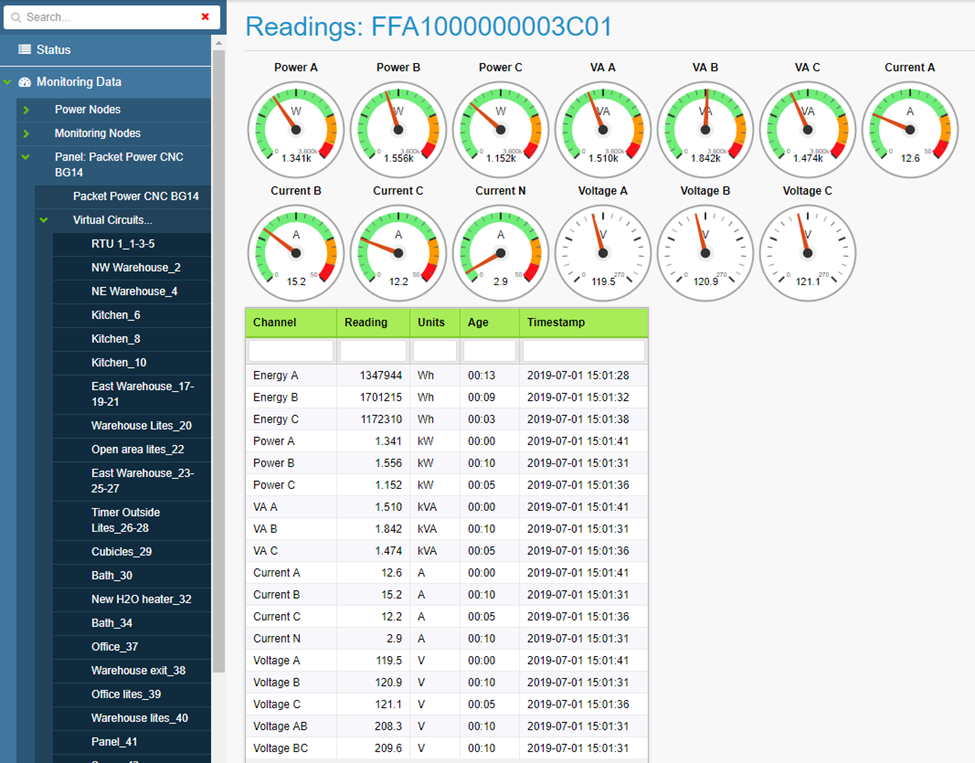
Task: Collapse the Panel: Packet Power CNC BG14 node
Action: point(27,158)
